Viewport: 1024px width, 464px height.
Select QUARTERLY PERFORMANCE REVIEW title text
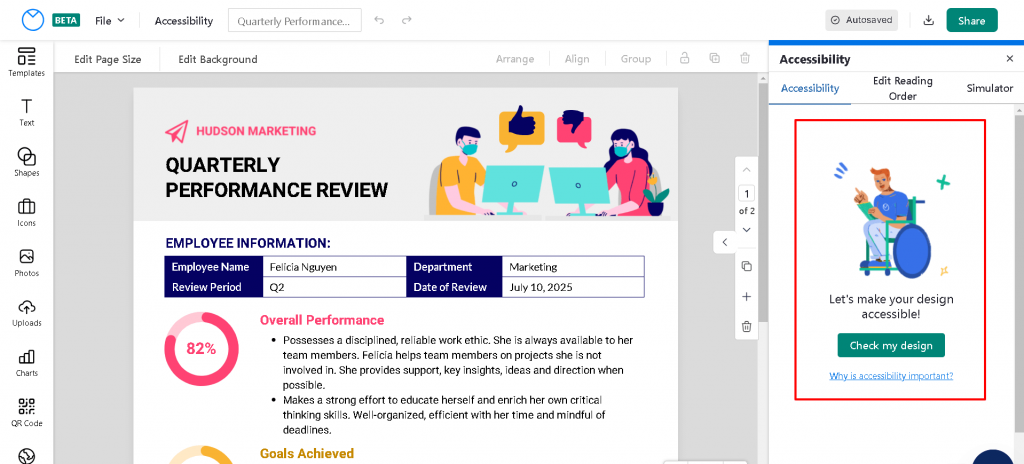[x=276, y=177]
